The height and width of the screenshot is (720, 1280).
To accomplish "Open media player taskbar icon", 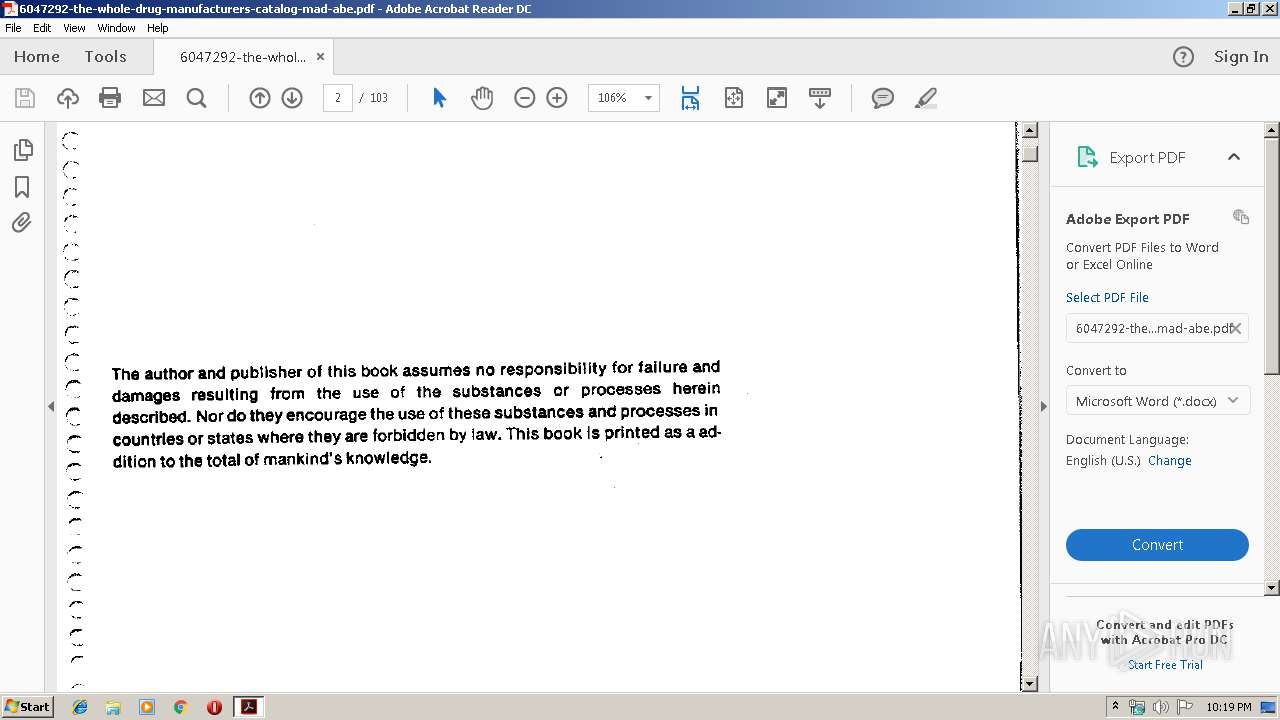I will (147, 707).
